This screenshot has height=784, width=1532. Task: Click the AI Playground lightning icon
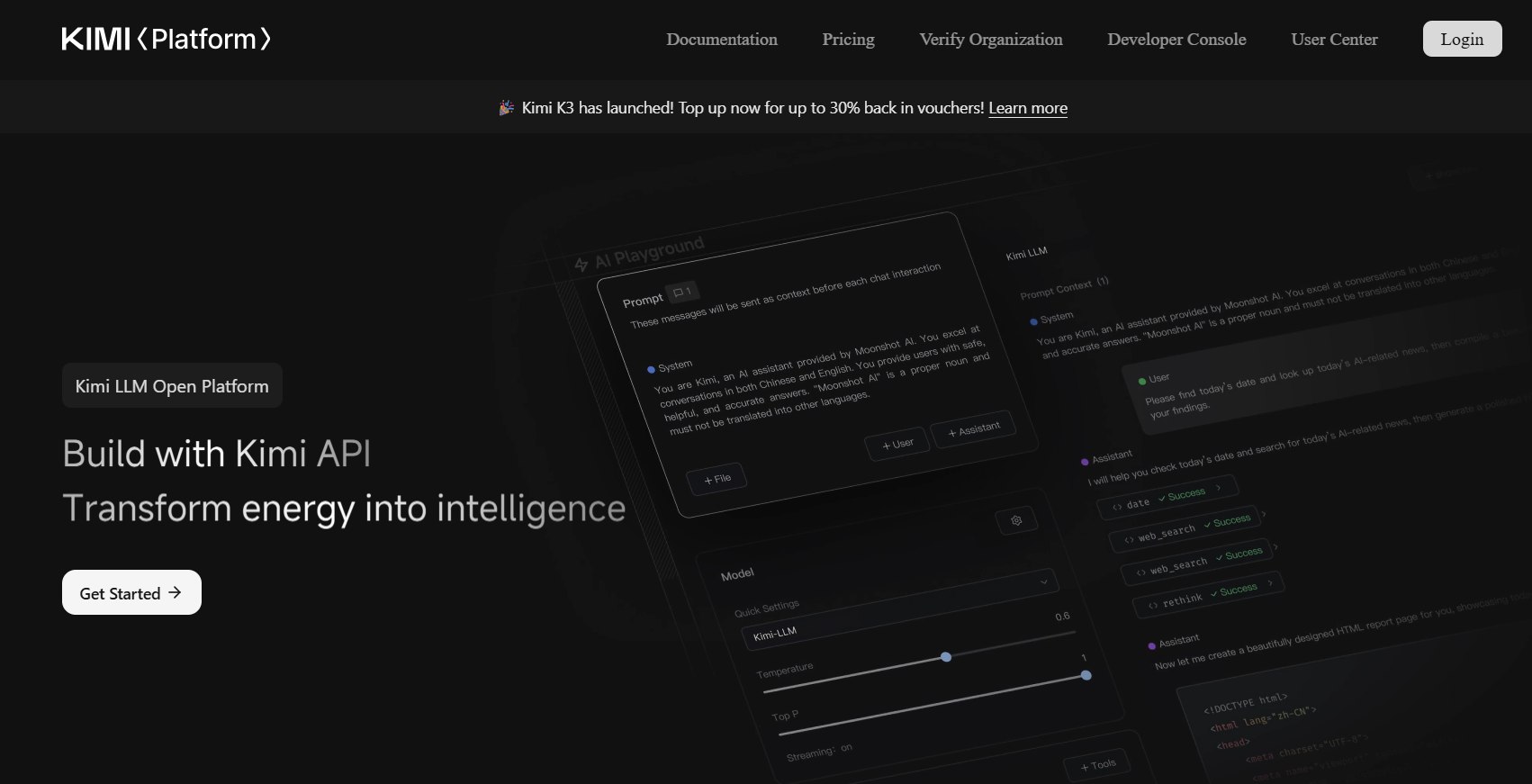coord(581,264)
